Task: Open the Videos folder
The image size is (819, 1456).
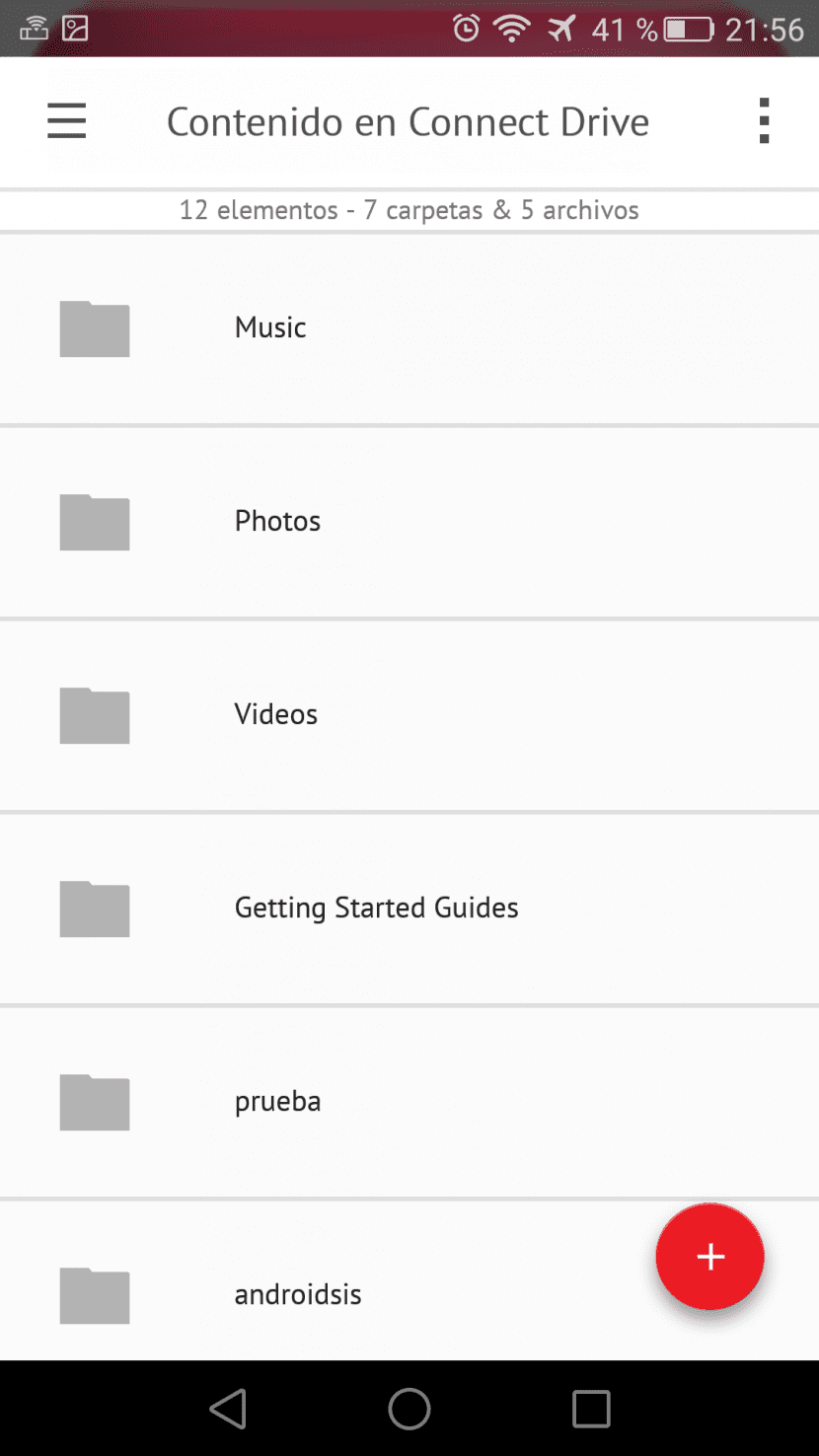Action: (276, 714)
